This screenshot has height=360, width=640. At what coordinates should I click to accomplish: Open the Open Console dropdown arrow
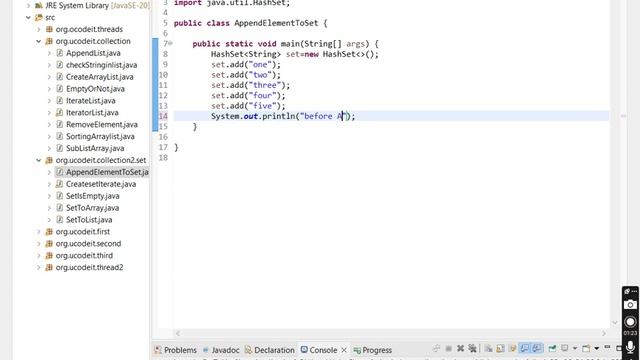coord(597,349)
